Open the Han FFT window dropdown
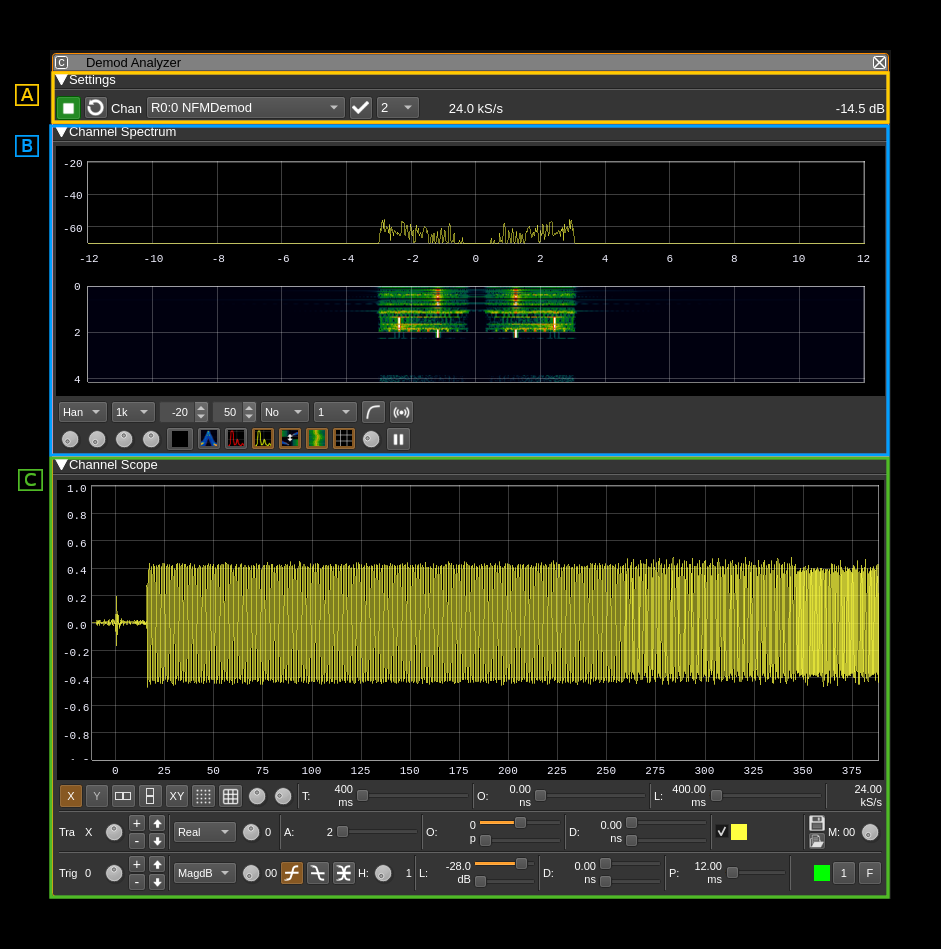Viewport: 941px width, 949px height. coord(82,412)
